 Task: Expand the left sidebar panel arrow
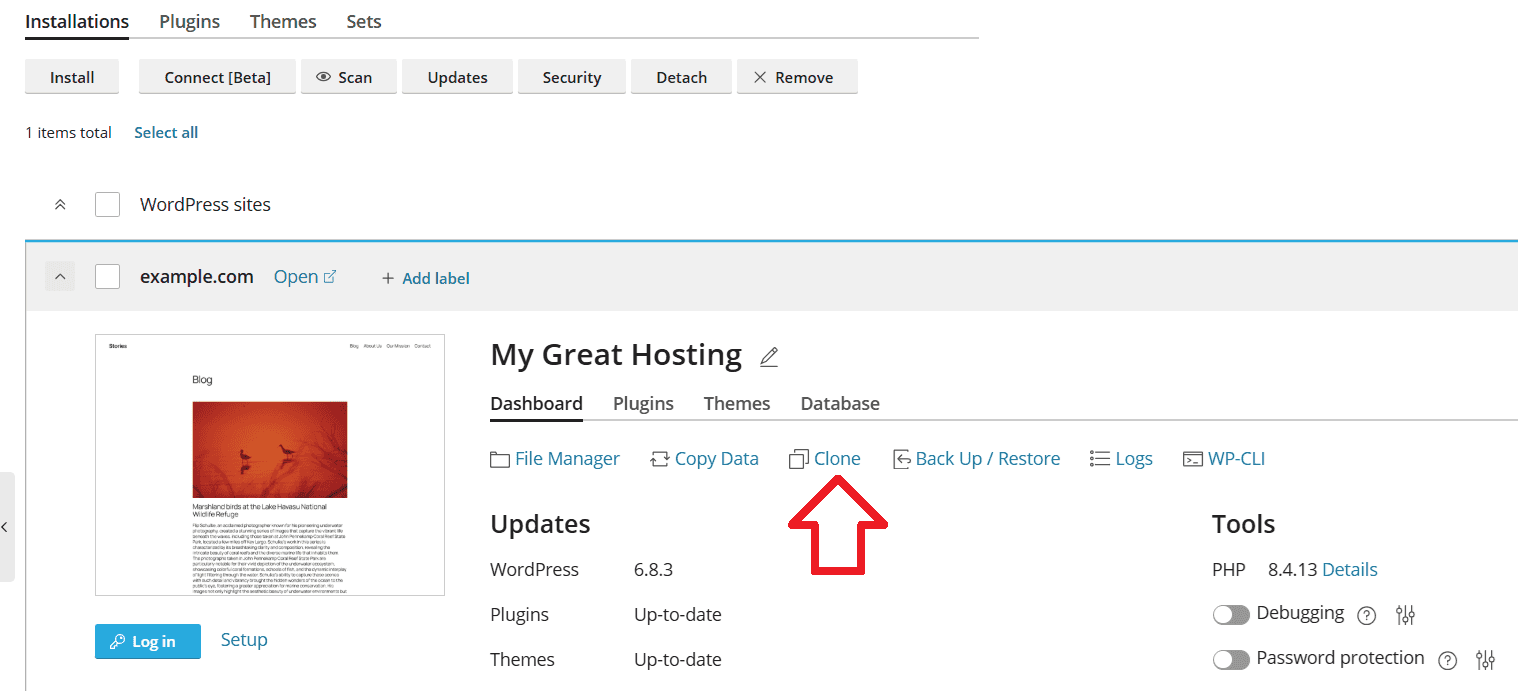tap(5, 527)
